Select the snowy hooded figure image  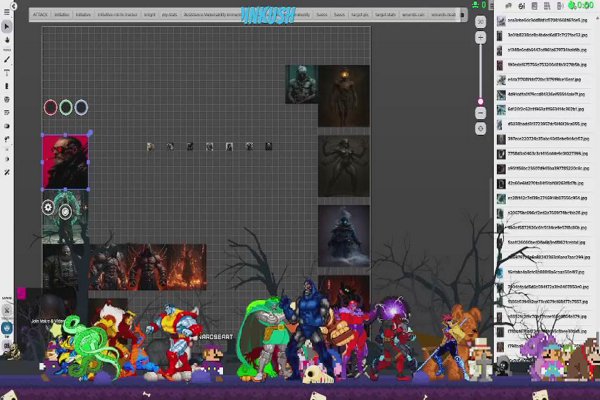[x=344, y=236]
